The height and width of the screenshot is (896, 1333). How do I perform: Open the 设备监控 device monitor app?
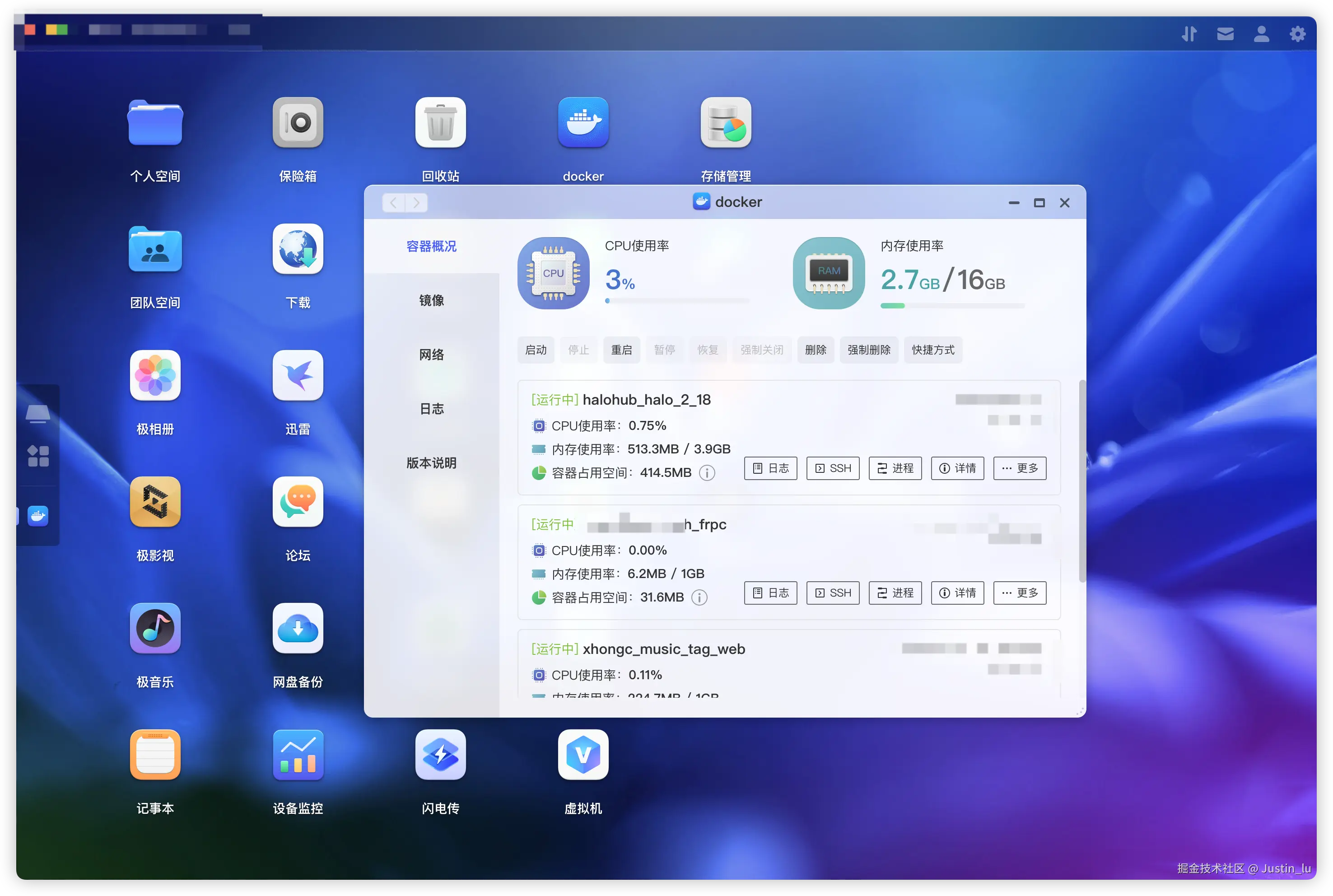[x=298, y=754]
